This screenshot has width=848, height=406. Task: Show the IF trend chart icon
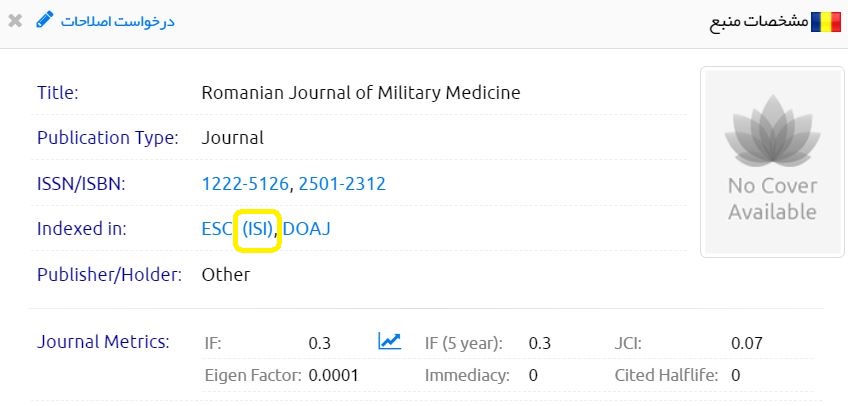point(389,342)
